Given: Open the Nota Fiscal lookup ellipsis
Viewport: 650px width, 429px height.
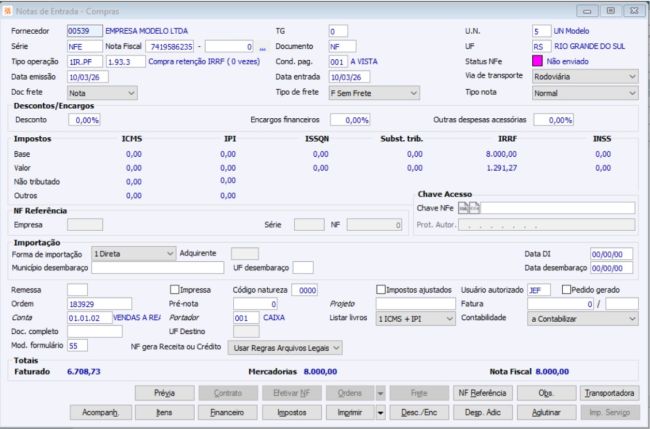Looking at the screenshot, I should point(262,48).
